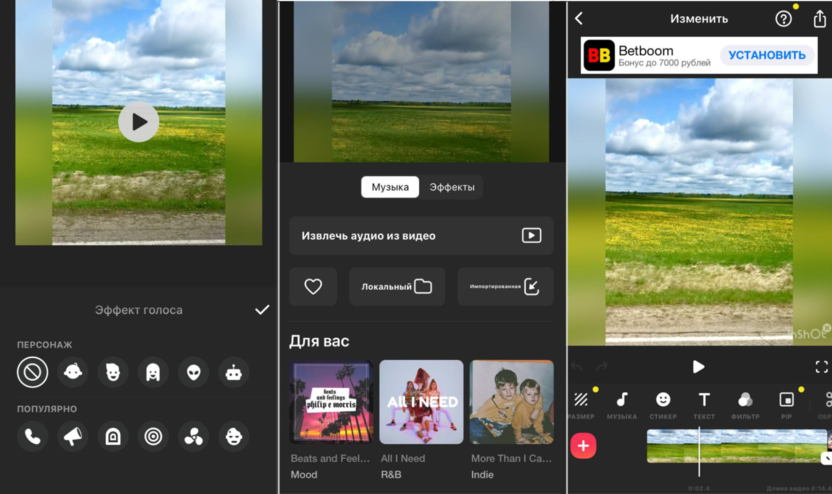Image resolution: width=832 pixels, height=494 pixels.
Task: Apply the megaphone voice effect
Action: click(x=73, y=437)
